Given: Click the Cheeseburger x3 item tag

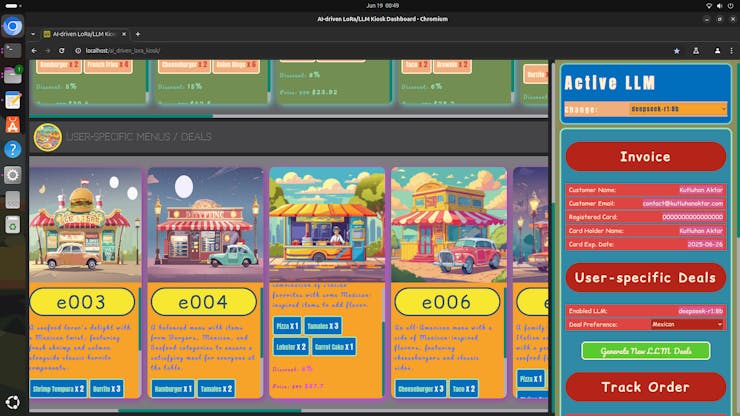Looking at the screenshot, I should coord(420,389).
